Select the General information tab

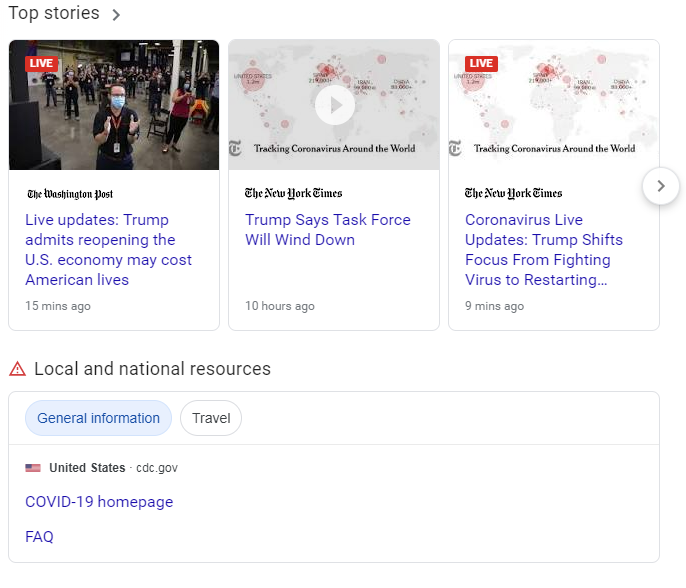point(98,418)
